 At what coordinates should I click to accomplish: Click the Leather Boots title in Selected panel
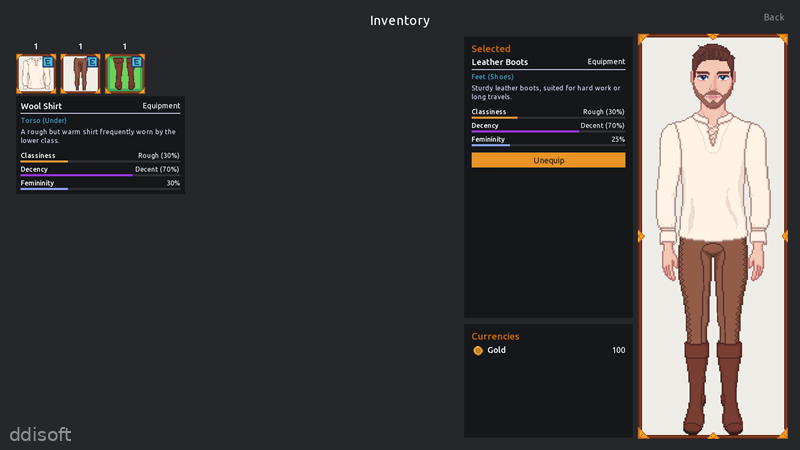499,62
